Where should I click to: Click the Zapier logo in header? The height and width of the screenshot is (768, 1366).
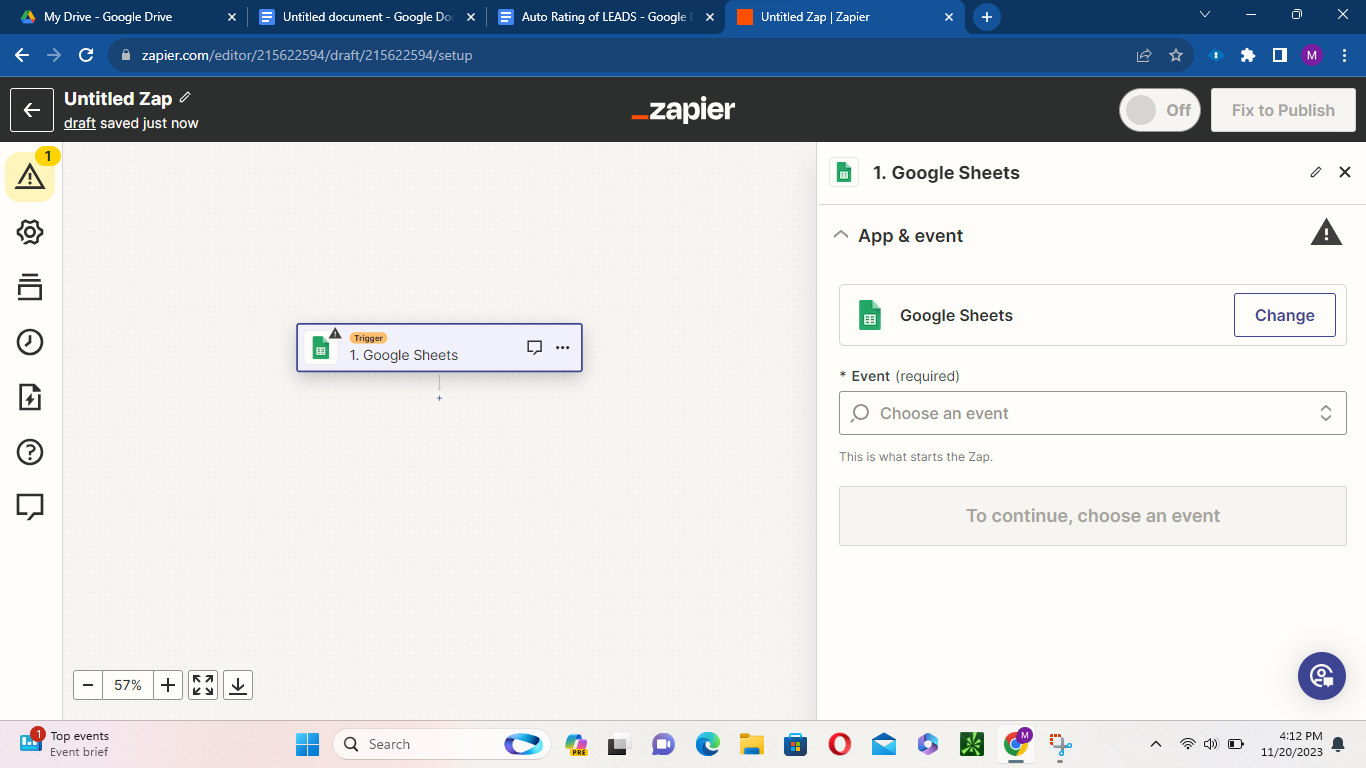683,110
